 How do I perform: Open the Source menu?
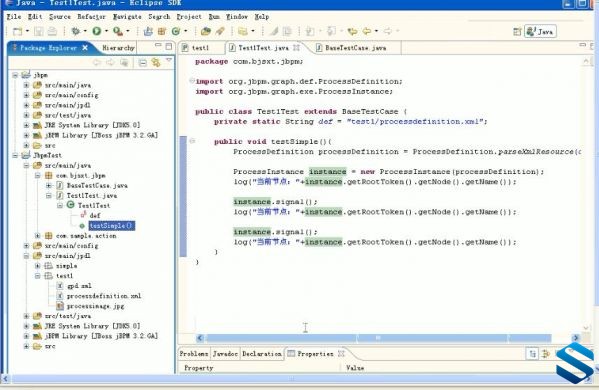pyautogui.click(x=60, y=17)
